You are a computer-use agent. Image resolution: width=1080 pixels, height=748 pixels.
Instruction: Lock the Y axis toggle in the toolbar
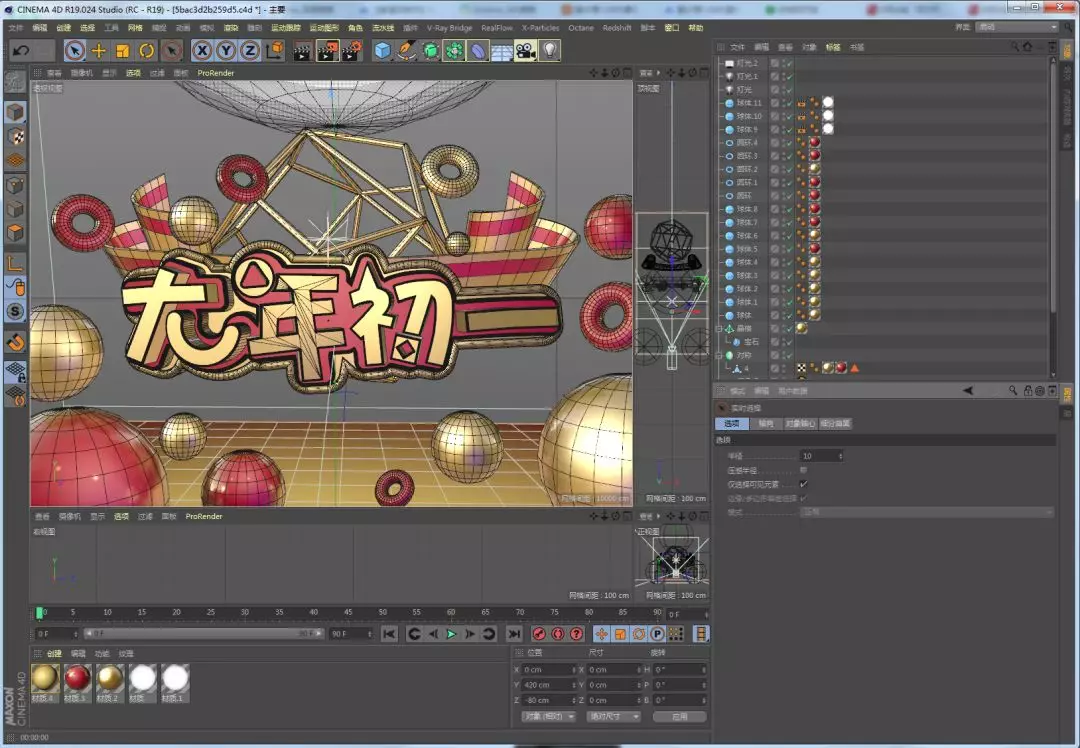click(225, 50)
